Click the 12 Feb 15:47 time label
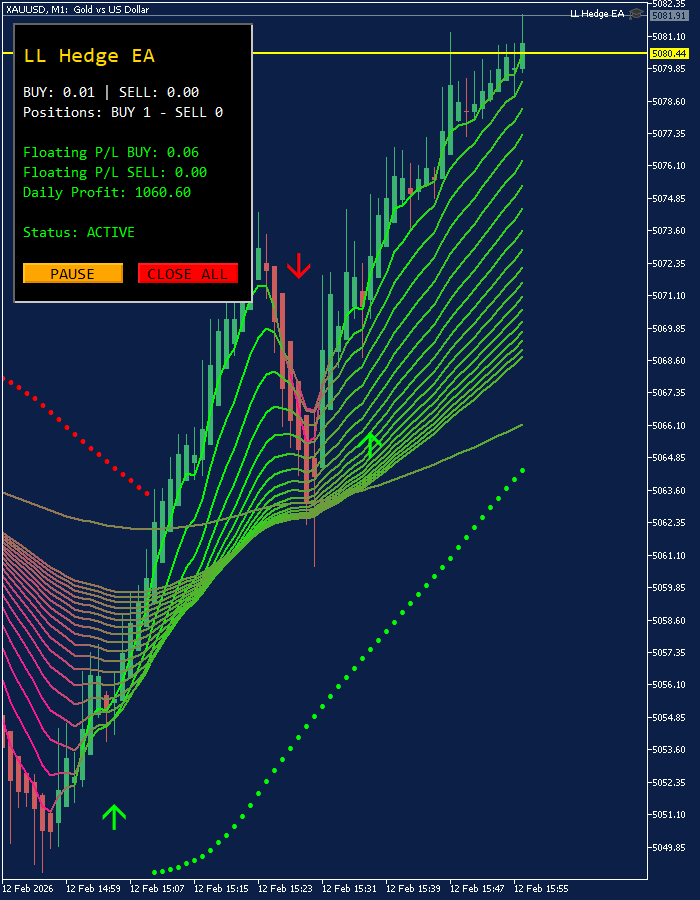This screenshot has height=900, width=700. click(476, 889)
